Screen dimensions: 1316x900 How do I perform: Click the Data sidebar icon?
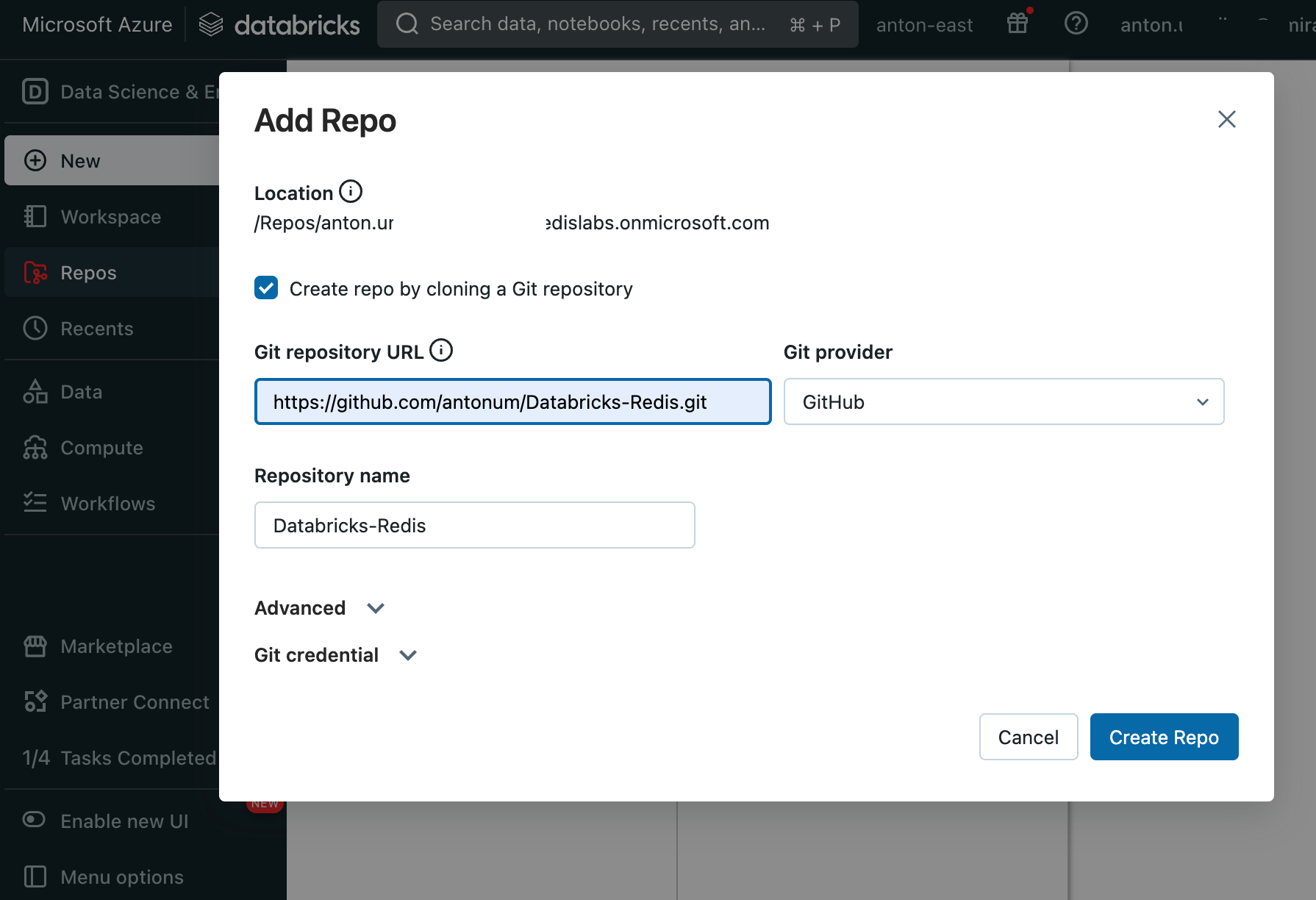coord(35,391)
